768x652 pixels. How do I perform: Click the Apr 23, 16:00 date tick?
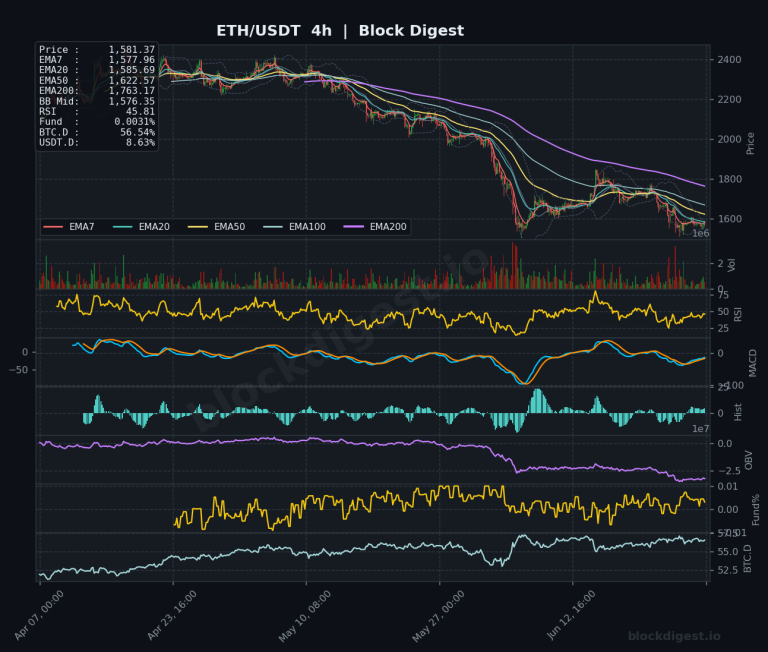coord(172,615)
